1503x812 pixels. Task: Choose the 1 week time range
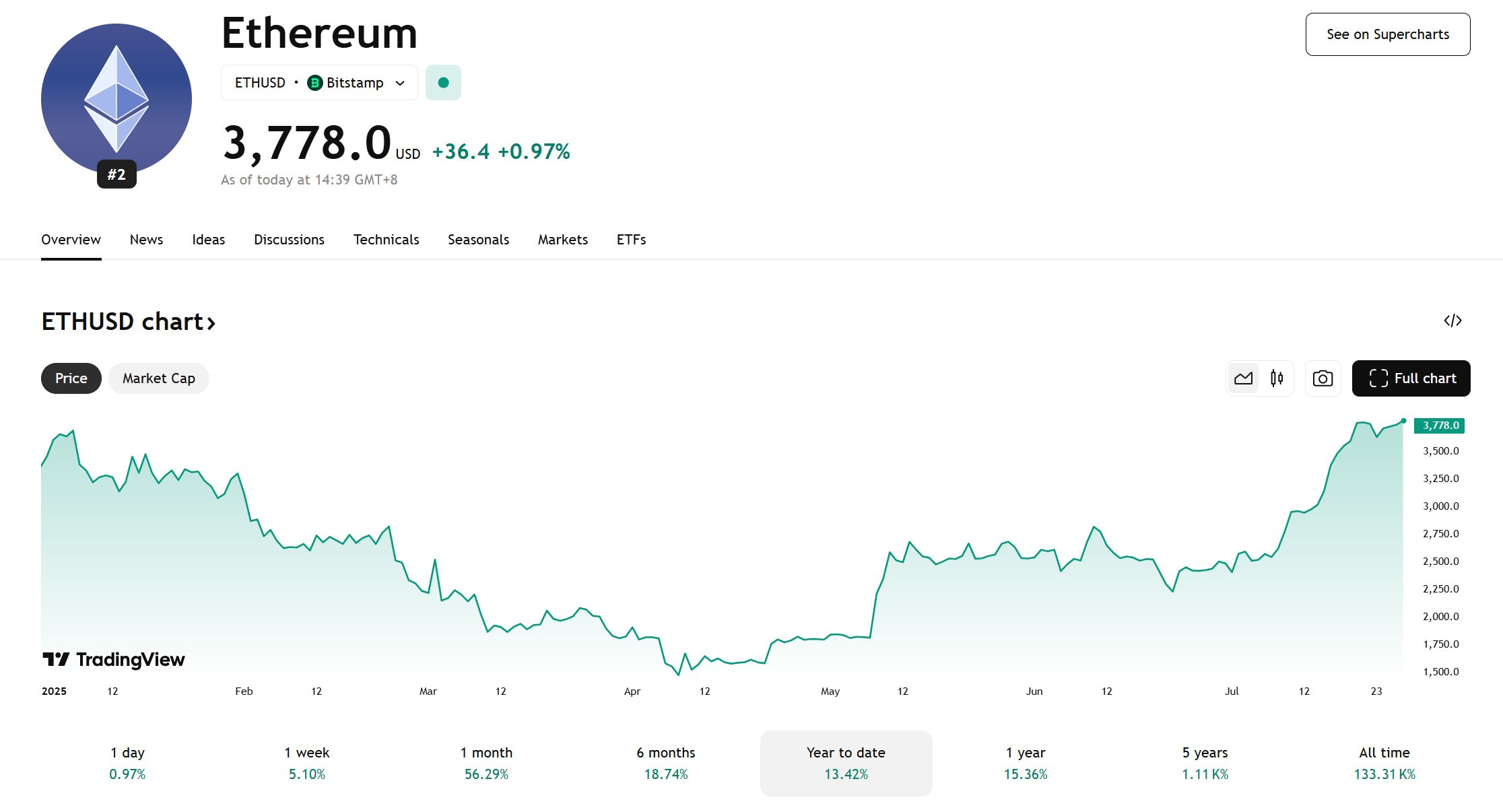tap(307, 764)
